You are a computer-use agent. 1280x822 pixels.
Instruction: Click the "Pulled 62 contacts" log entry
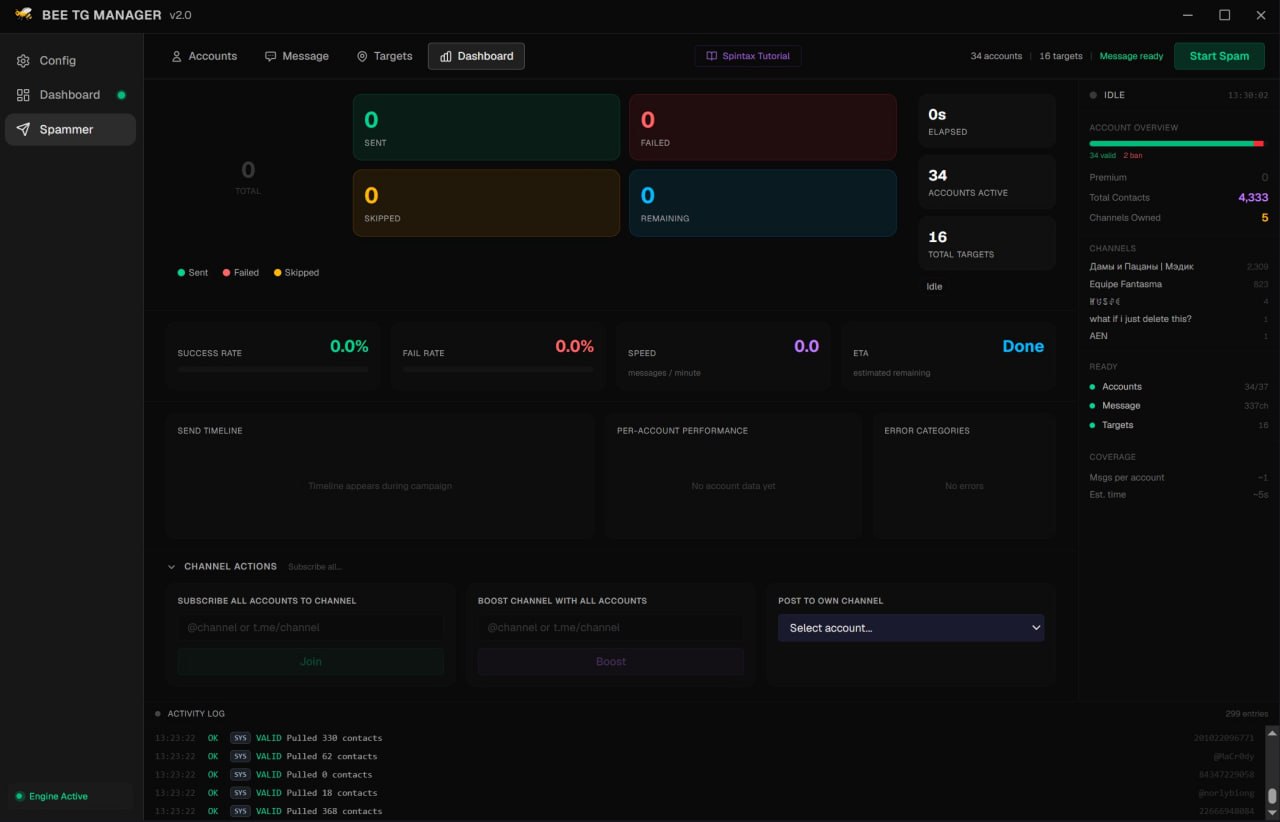(706, 756)
